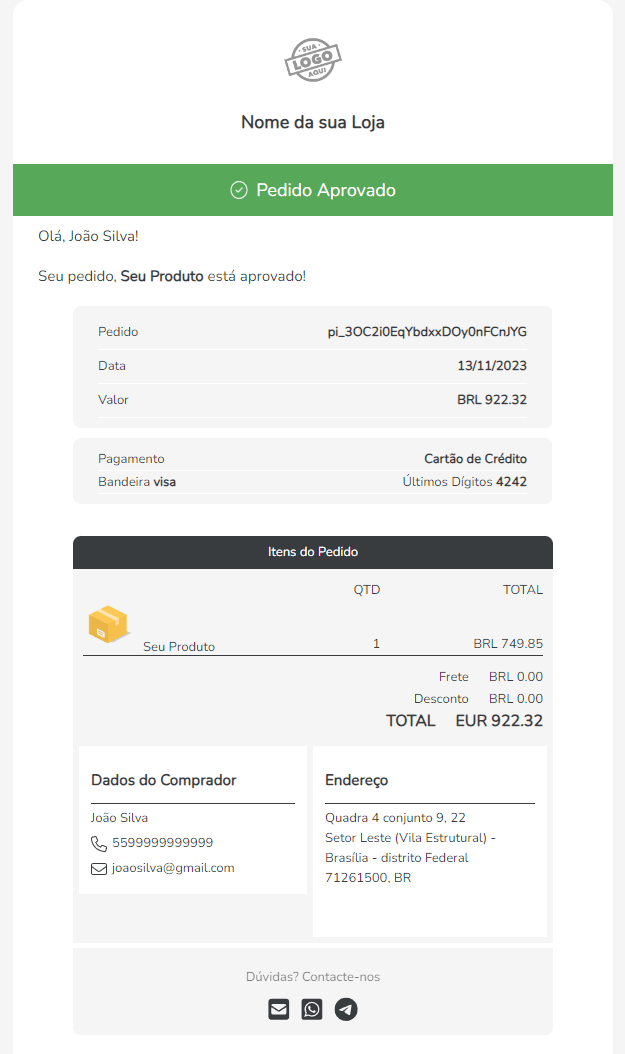Click the approved checkmark circle icon
Viewport: 625px width, 1054px height.
point(239,190)
